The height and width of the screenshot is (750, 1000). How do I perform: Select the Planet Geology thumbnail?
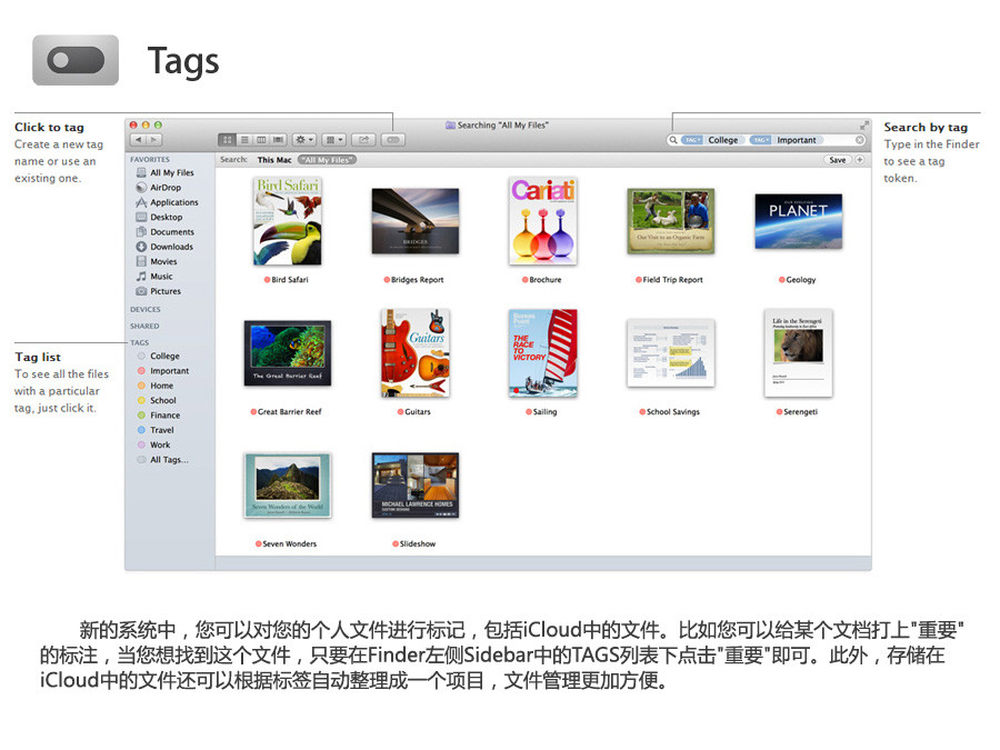[798, 221]
